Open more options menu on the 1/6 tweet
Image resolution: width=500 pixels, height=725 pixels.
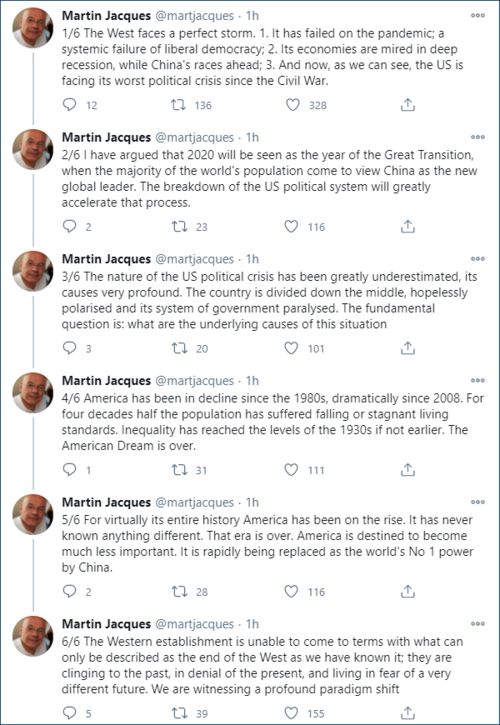click(478, 16)
